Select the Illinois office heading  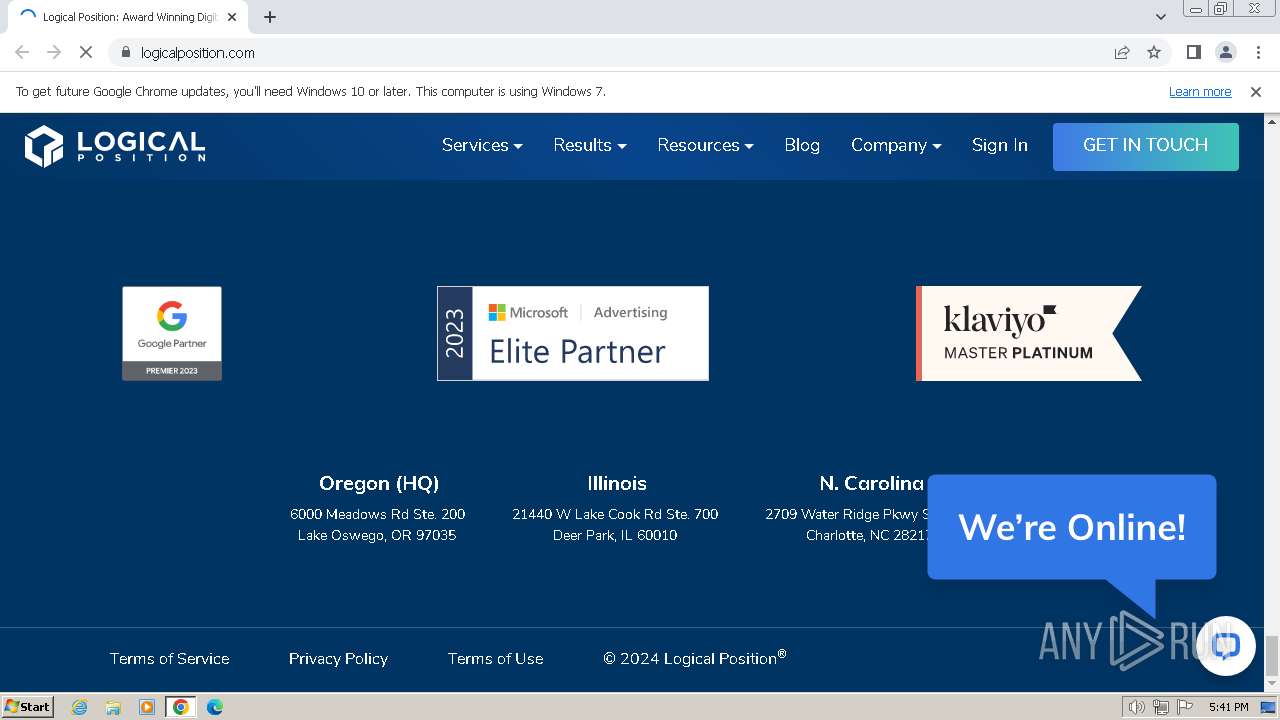point(617,483)
